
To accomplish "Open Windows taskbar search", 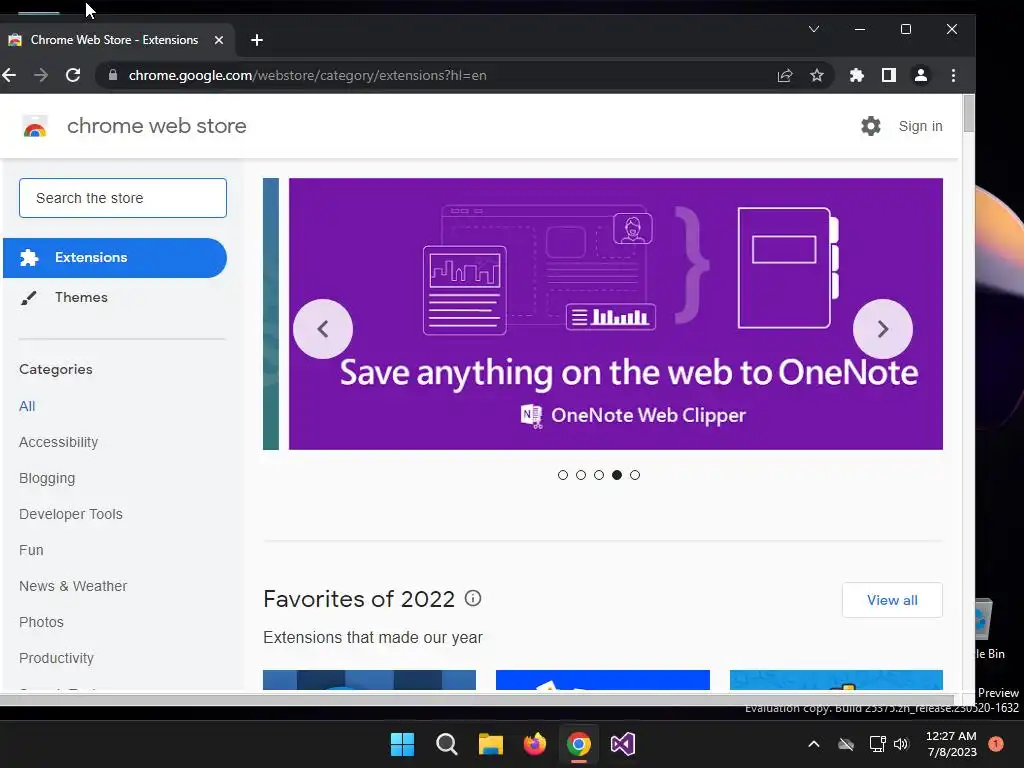I will coord(447,744).
